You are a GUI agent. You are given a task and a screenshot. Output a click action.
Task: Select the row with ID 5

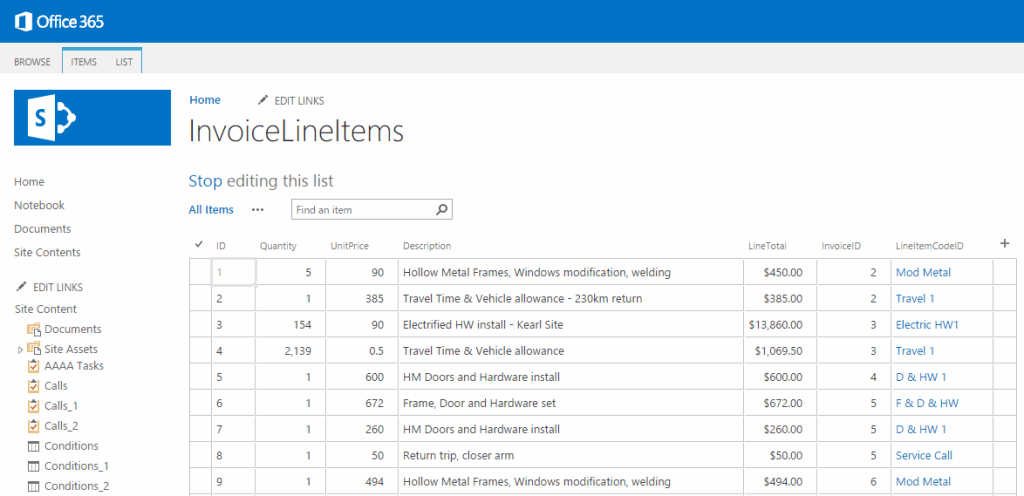[200, 377]
